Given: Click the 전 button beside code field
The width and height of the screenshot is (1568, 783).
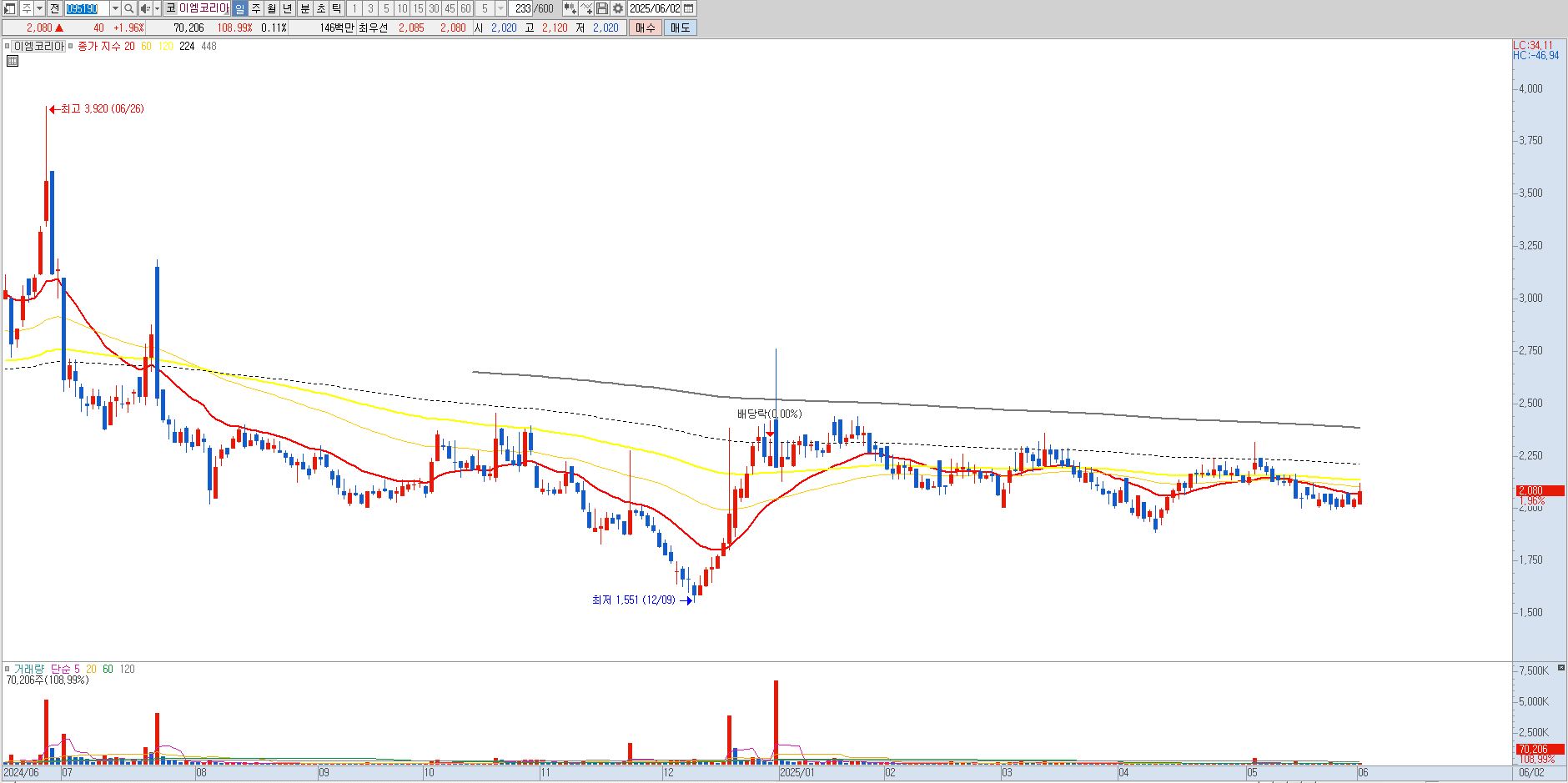Looking at the screenshot, I should [54, 8].
